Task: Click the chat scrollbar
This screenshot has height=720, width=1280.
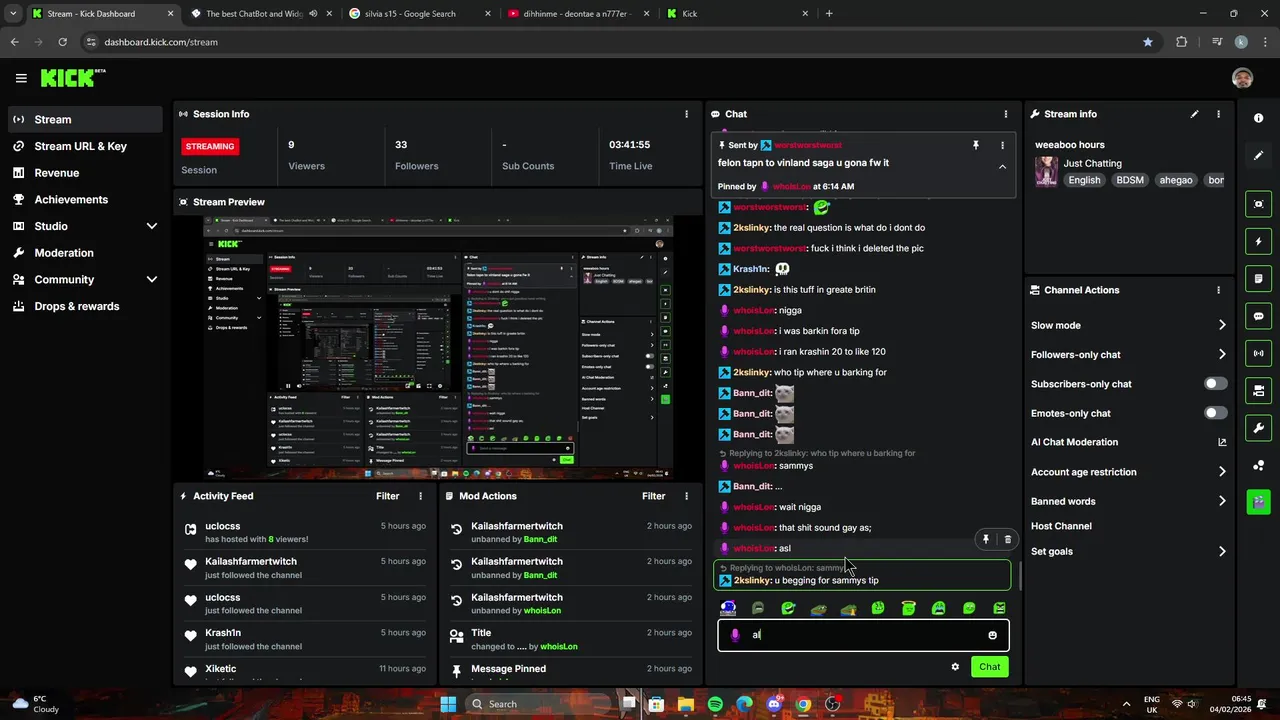Action: (x=1019, y=575)
